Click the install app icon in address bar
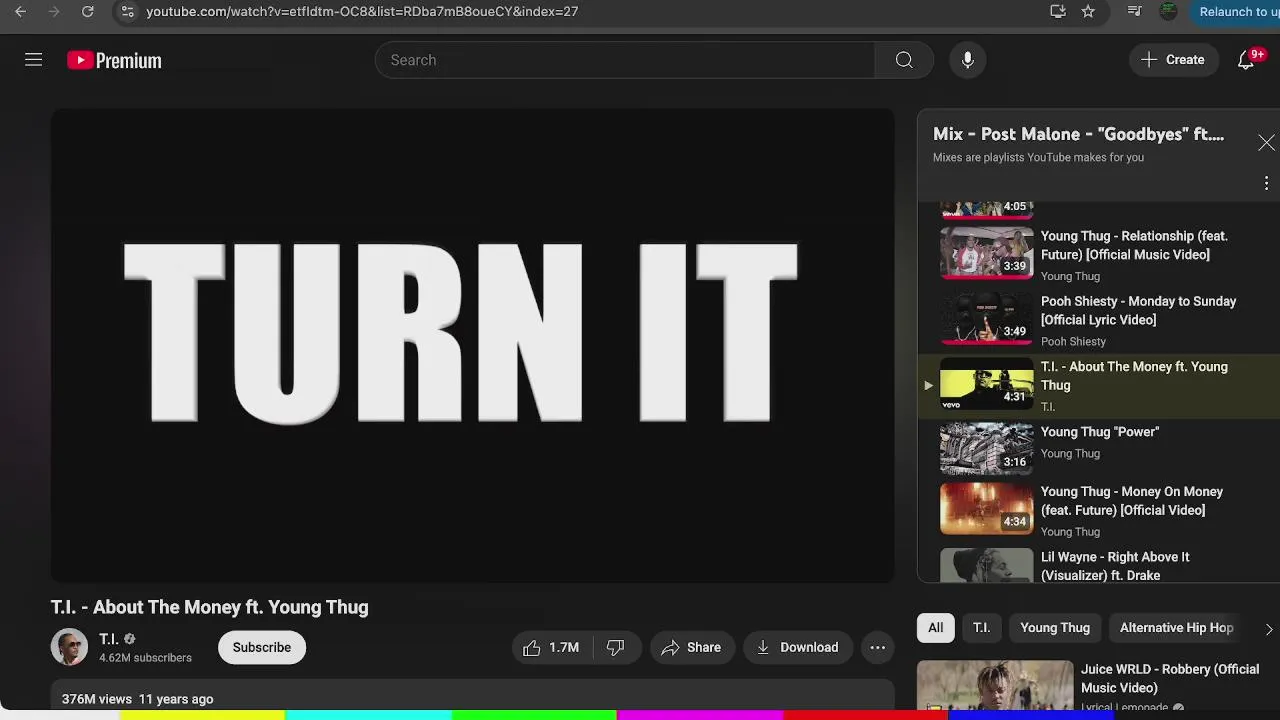1280x720 pixels. (1058, 11)
